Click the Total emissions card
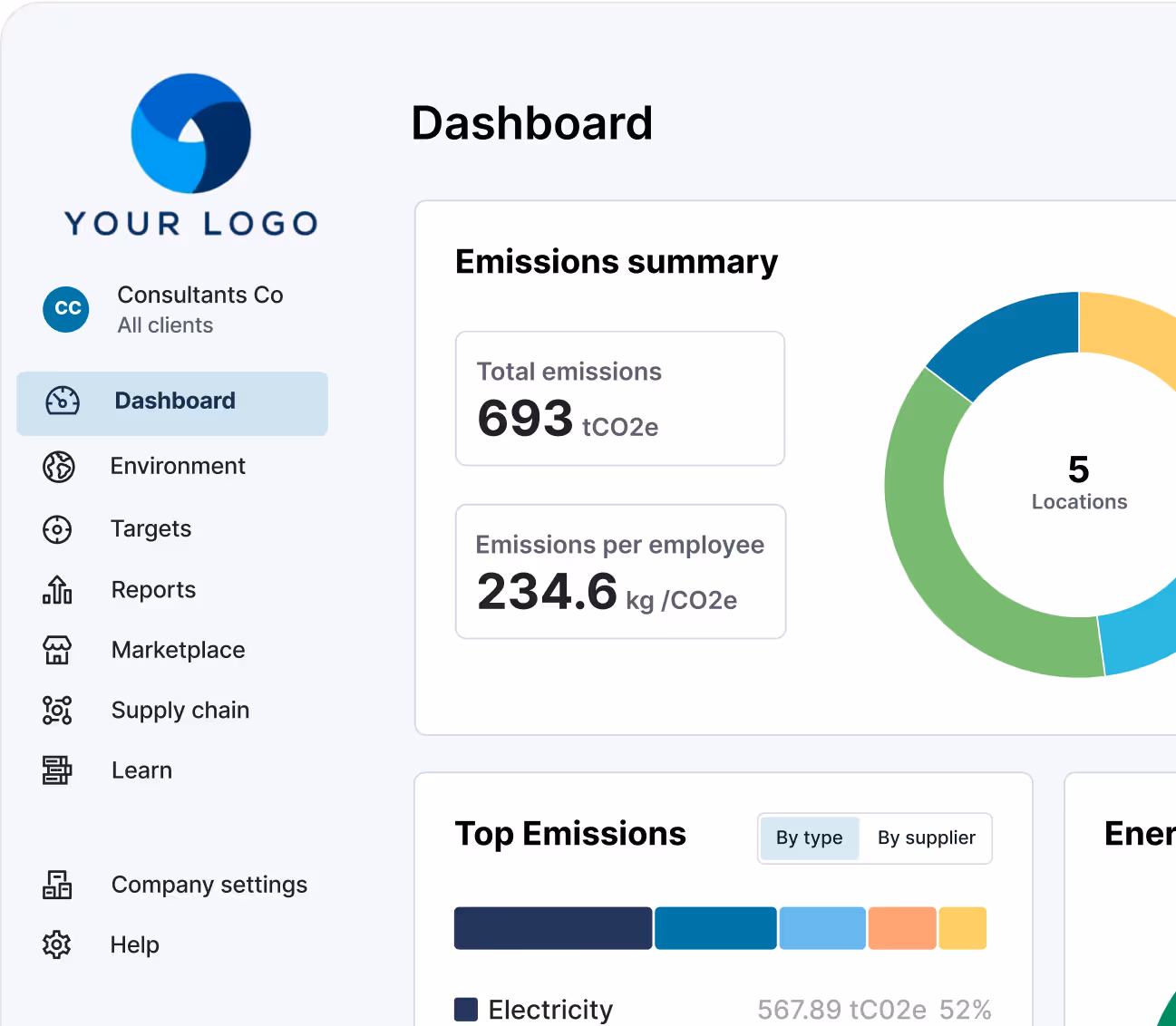Screen dimensions: 1176x1026 point(620,399)
